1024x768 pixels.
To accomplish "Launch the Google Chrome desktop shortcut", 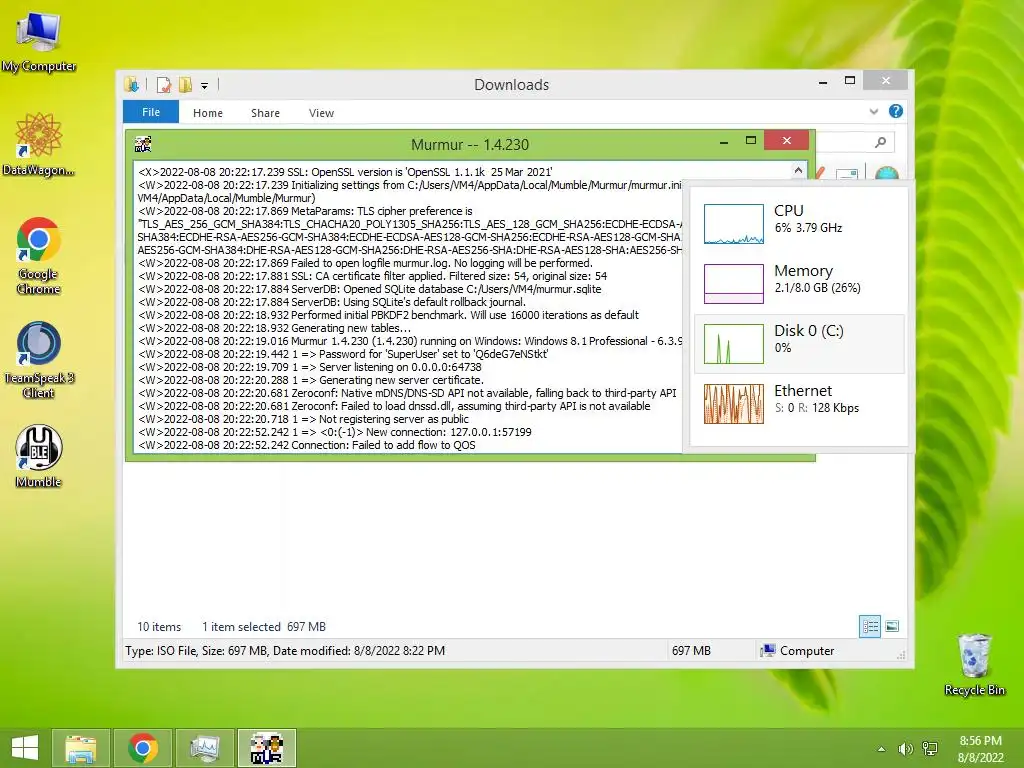I will (39, 255).
